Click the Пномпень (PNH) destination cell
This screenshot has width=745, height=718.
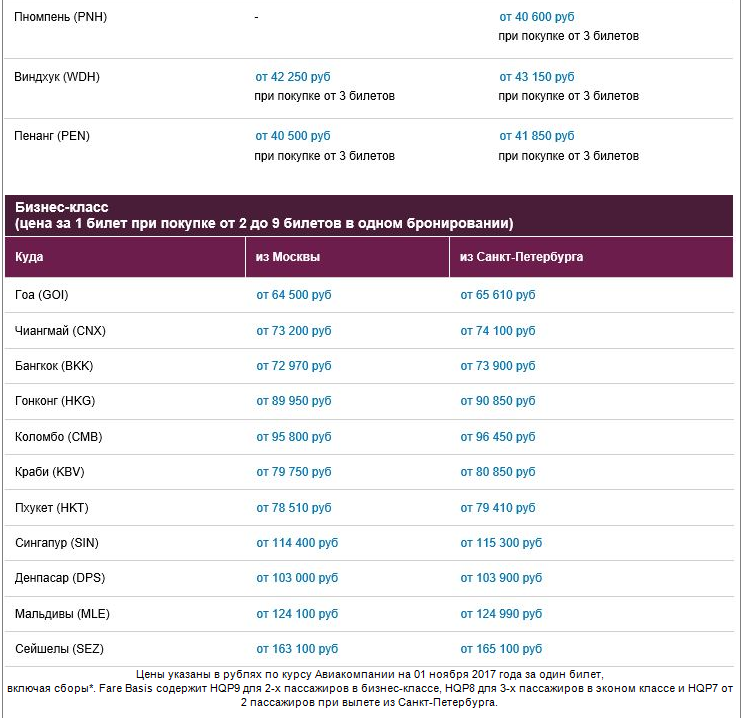[x=60, y=17]
